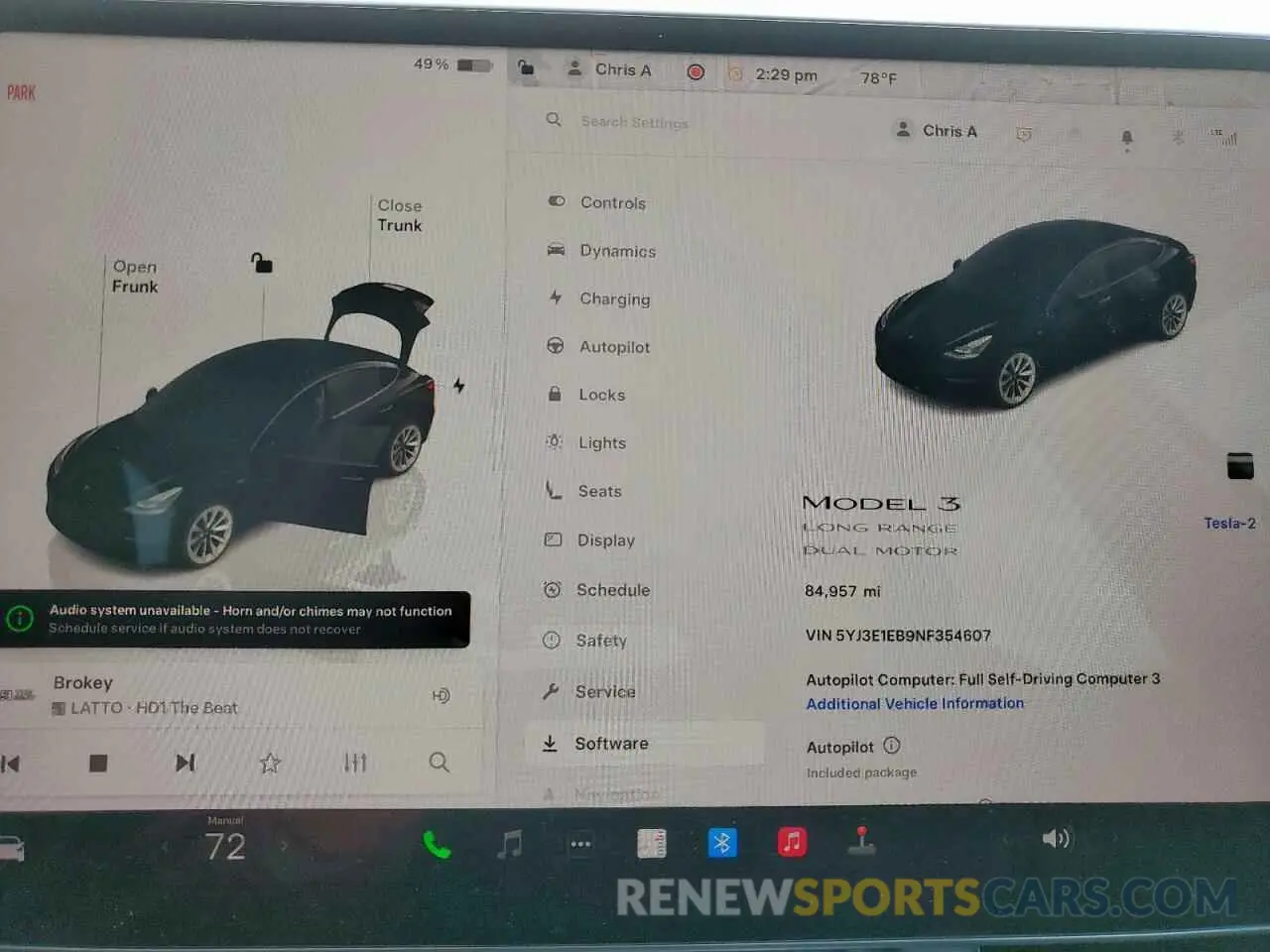Image resolution: width=1270 pixels, height=952 pixels.
Task: Tap the Bluetooth icon in settings header
Action: tap(1178, 137)
